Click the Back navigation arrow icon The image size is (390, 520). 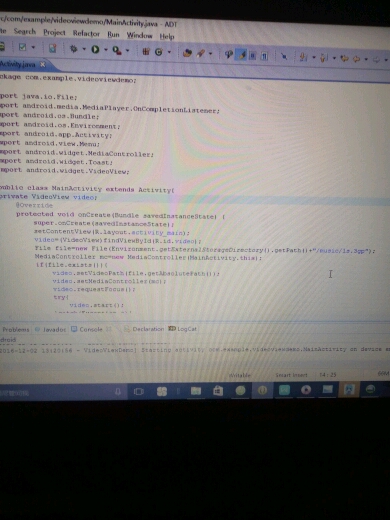point(356,59)
